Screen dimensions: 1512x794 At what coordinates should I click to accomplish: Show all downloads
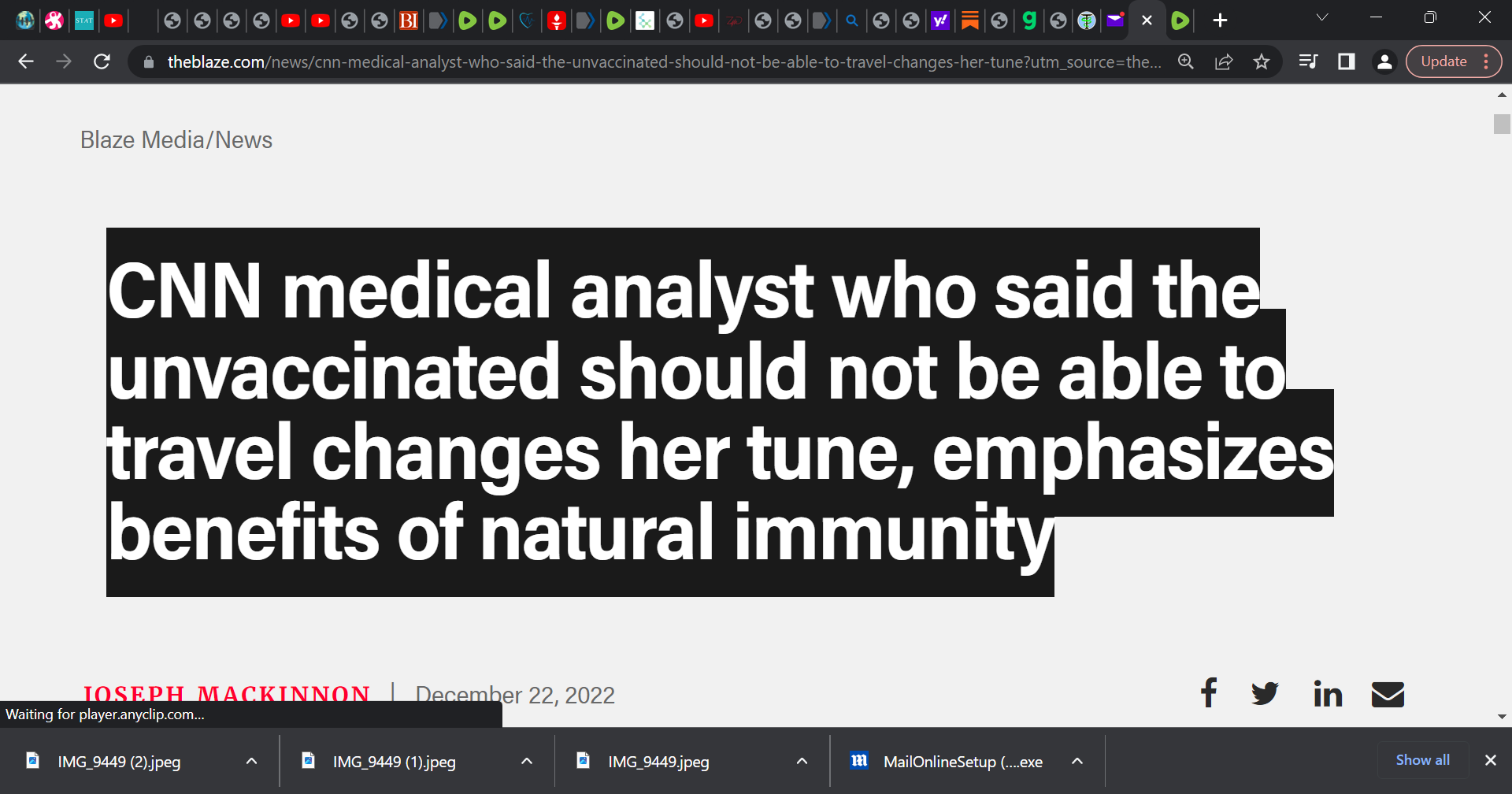pos(1422,760)
